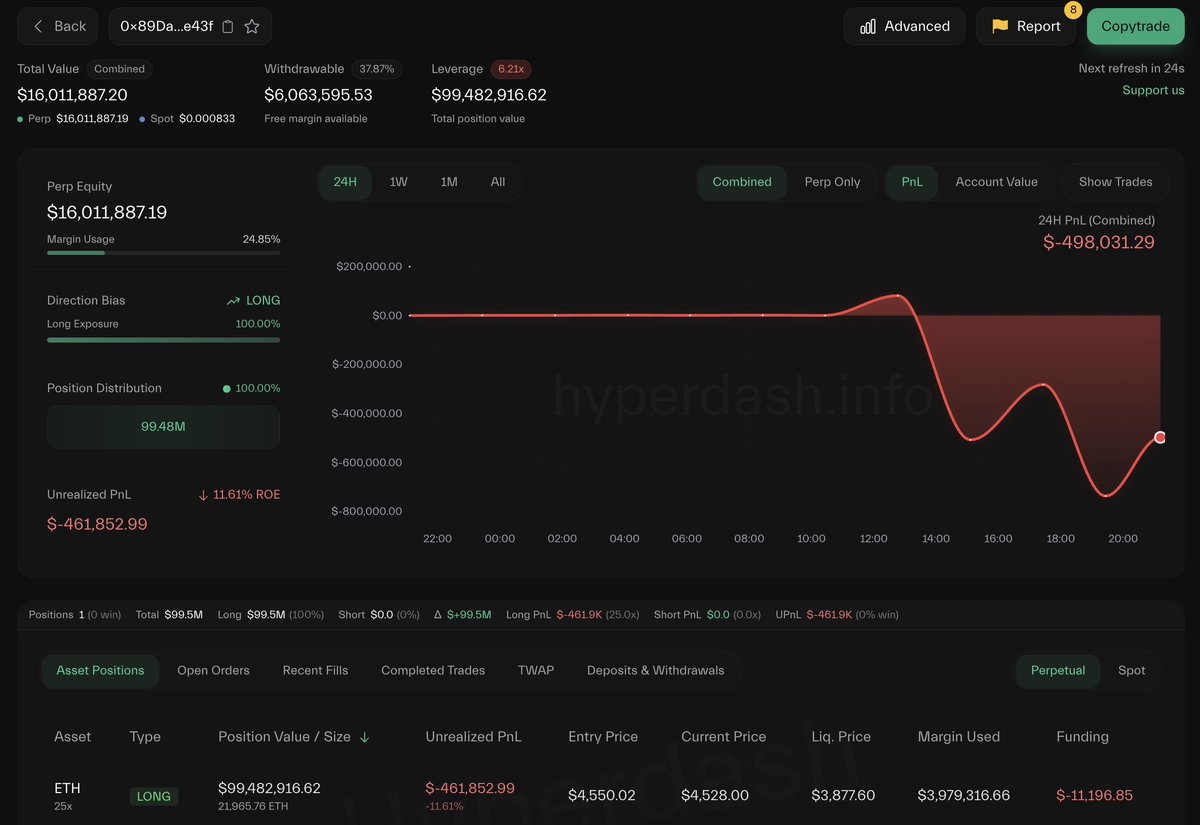Show the Account Value chart view
Viewport: 1200px width, 825px height.
tap(996, 182)
